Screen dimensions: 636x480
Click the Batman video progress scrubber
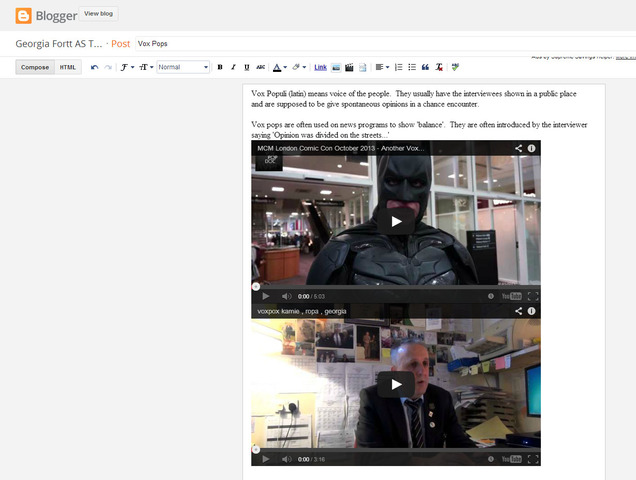pos(256,287)
